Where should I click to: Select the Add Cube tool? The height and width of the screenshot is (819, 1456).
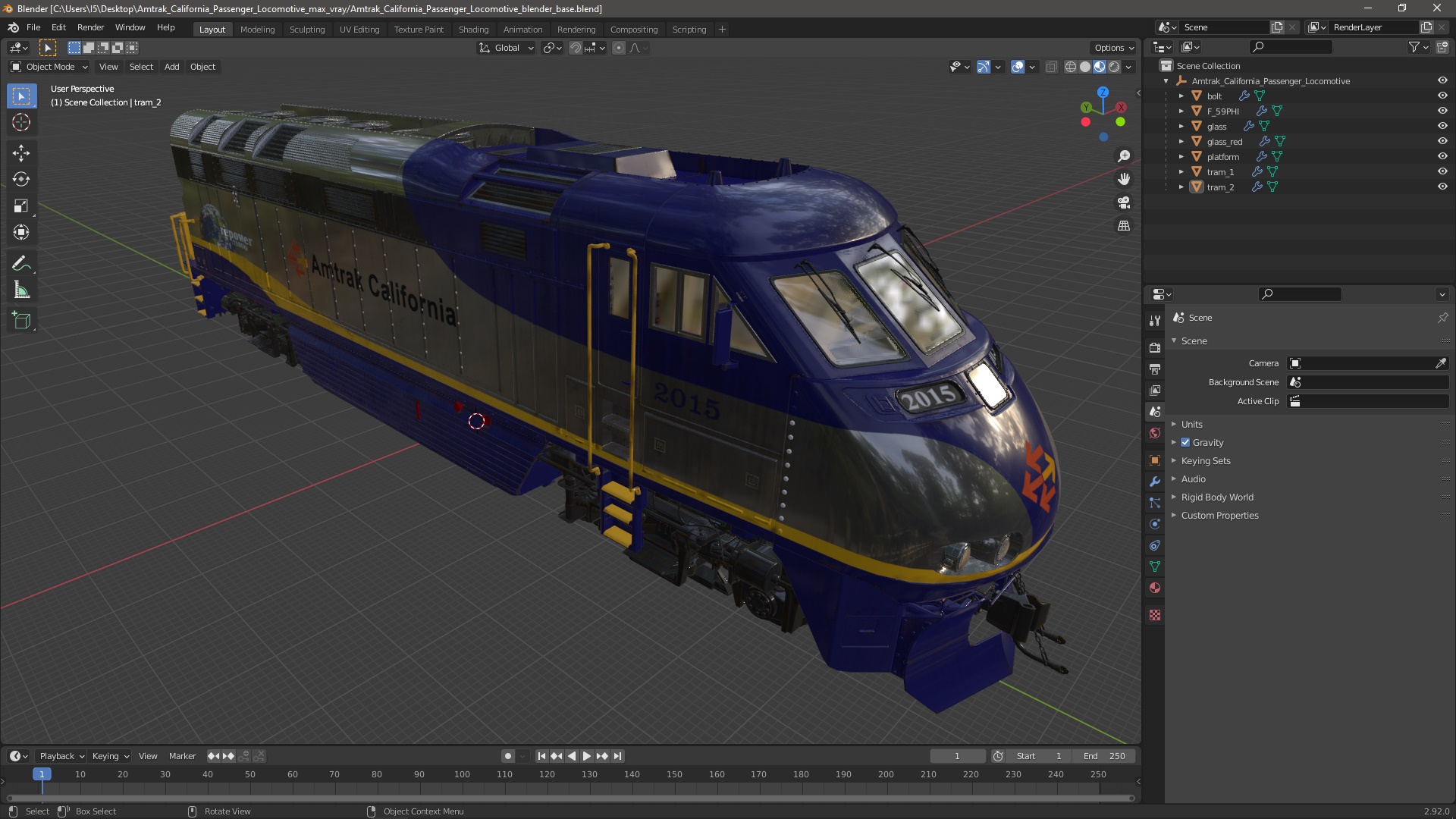21,320
